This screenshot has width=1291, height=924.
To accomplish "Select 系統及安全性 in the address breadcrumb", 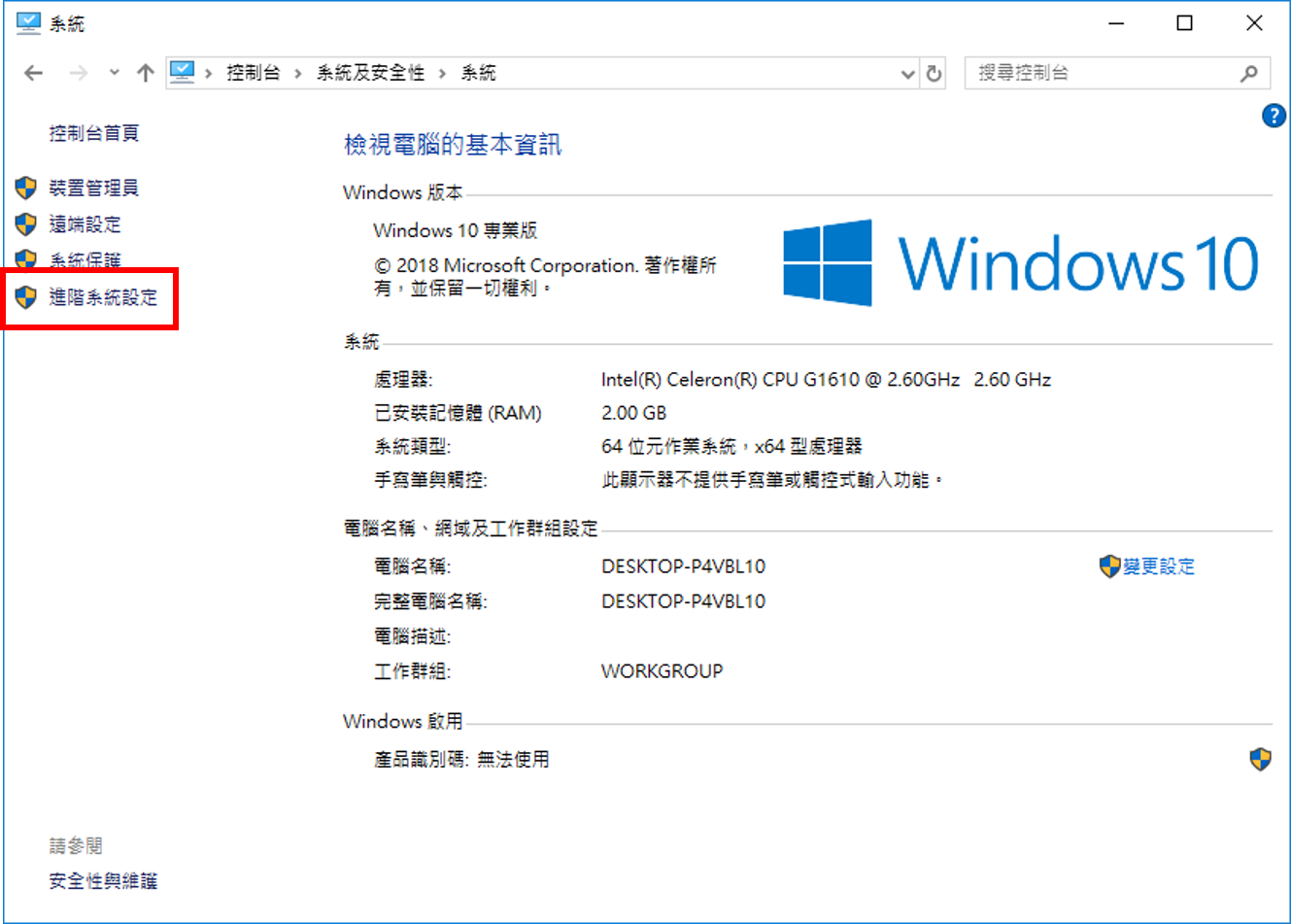I will tap(370, 73).
